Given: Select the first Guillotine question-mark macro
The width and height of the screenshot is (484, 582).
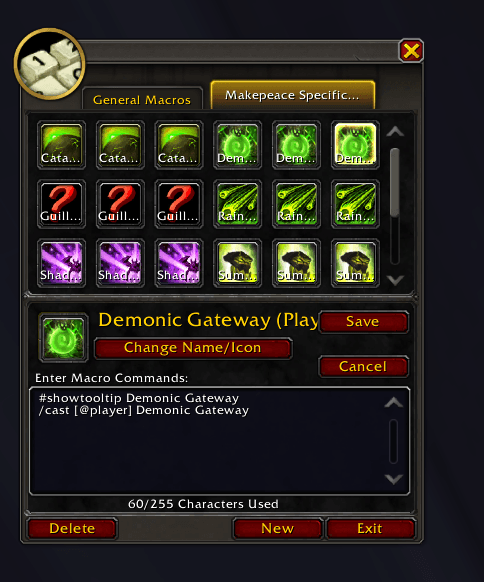Looking at the screenshot, I should coord(61,204).
